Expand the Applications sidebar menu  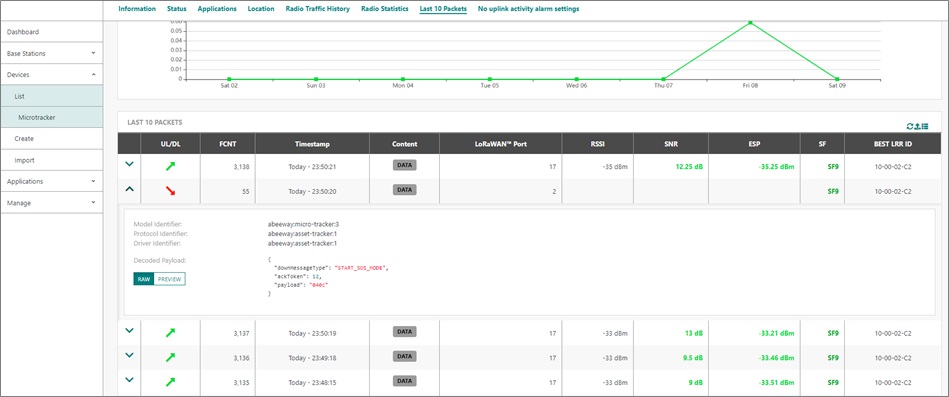(x=51, y=182)
